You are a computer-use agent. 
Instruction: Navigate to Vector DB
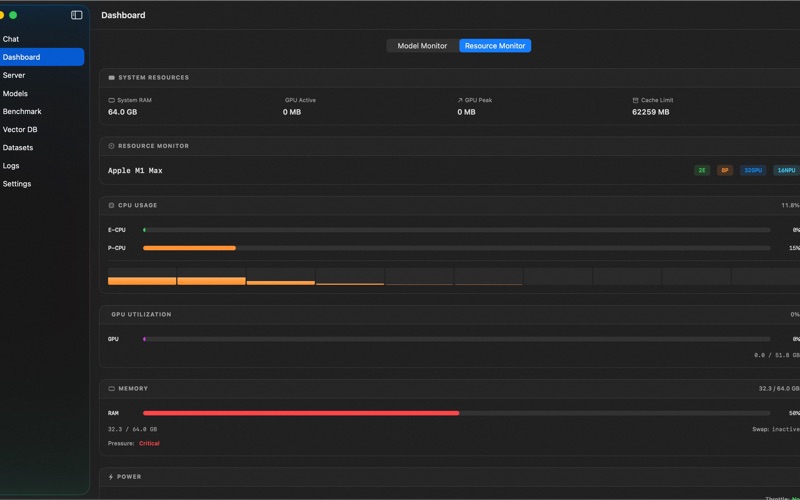[20, 130]
